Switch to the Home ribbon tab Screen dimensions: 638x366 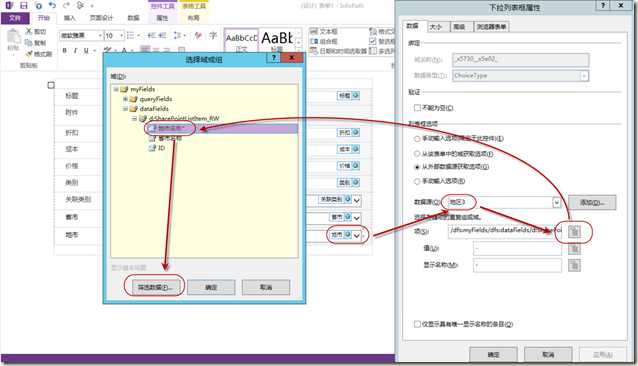point(44,18)
